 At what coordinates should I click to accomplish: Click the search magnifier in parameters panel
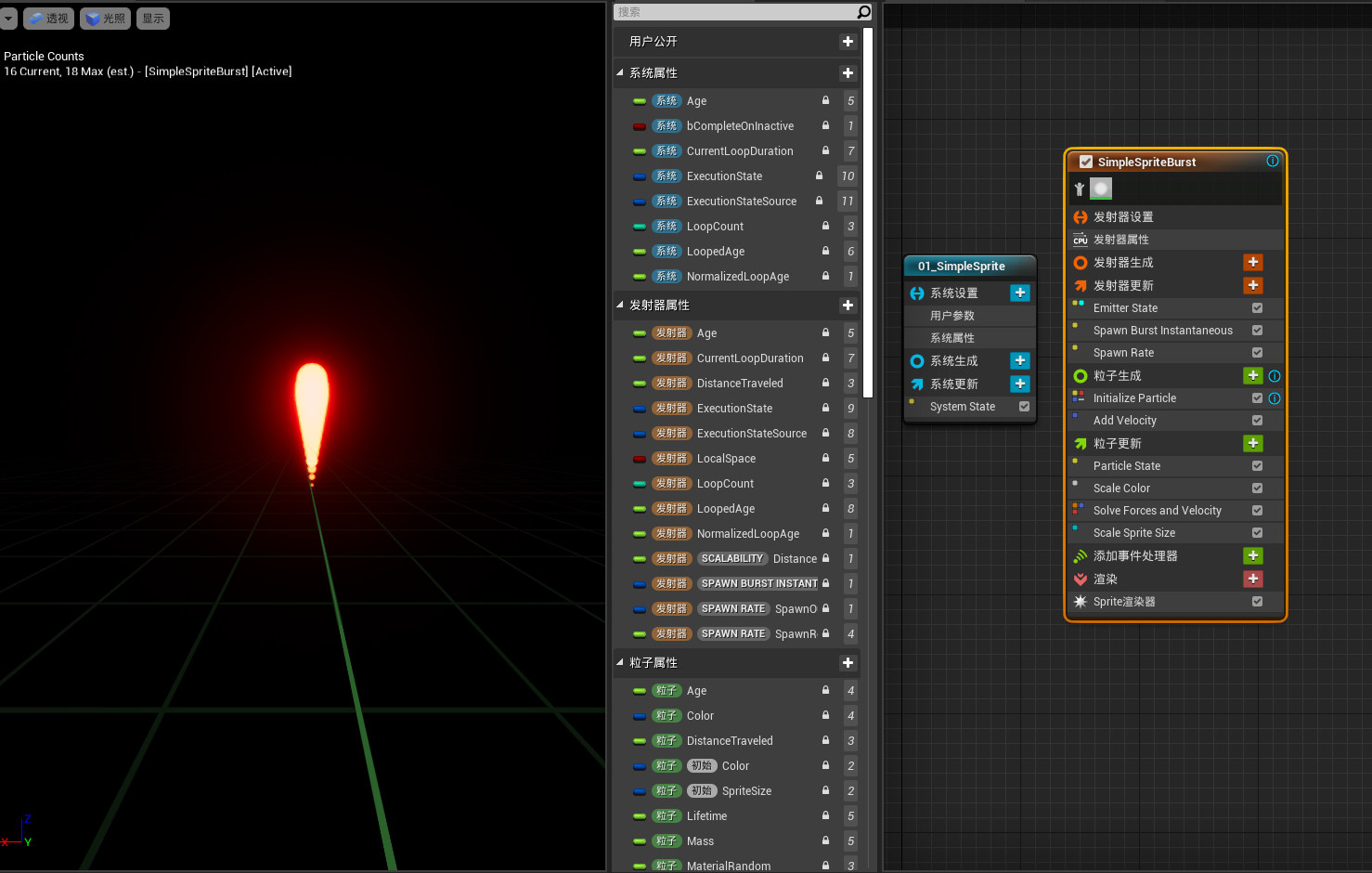point(863,12)
